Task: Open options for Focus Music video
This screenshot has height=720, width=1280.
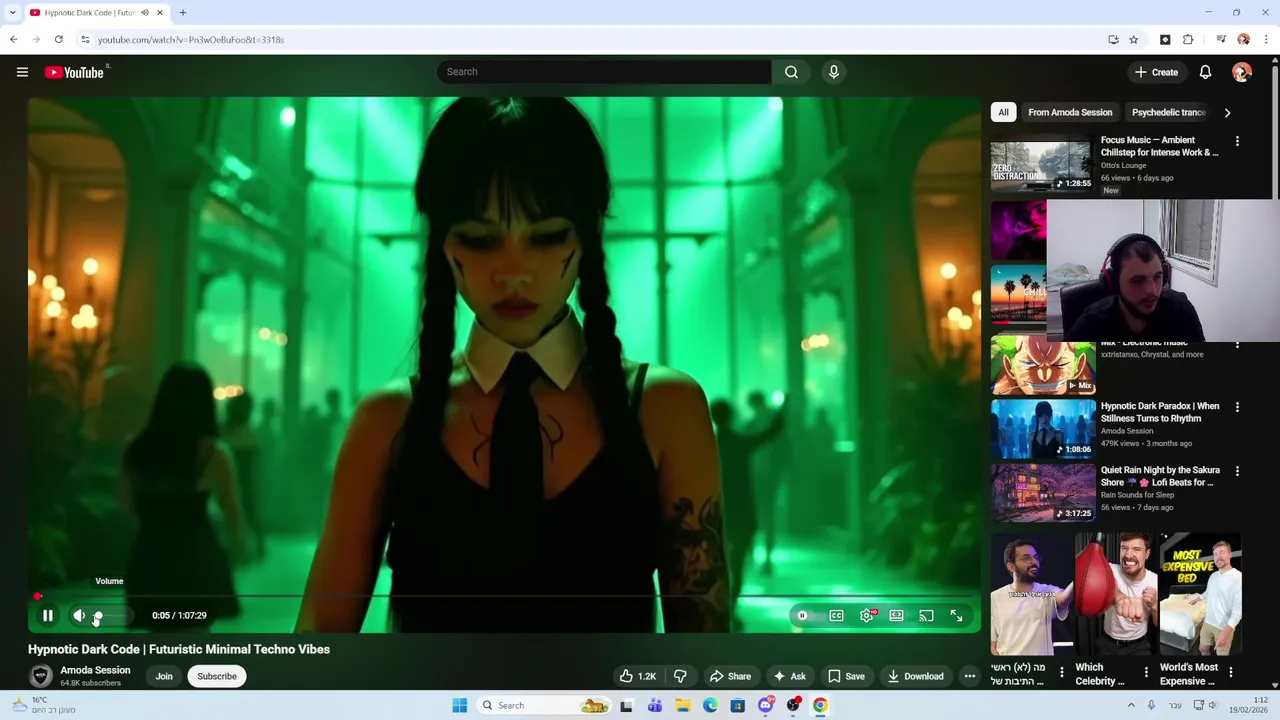Action: tap(1237, 141)
